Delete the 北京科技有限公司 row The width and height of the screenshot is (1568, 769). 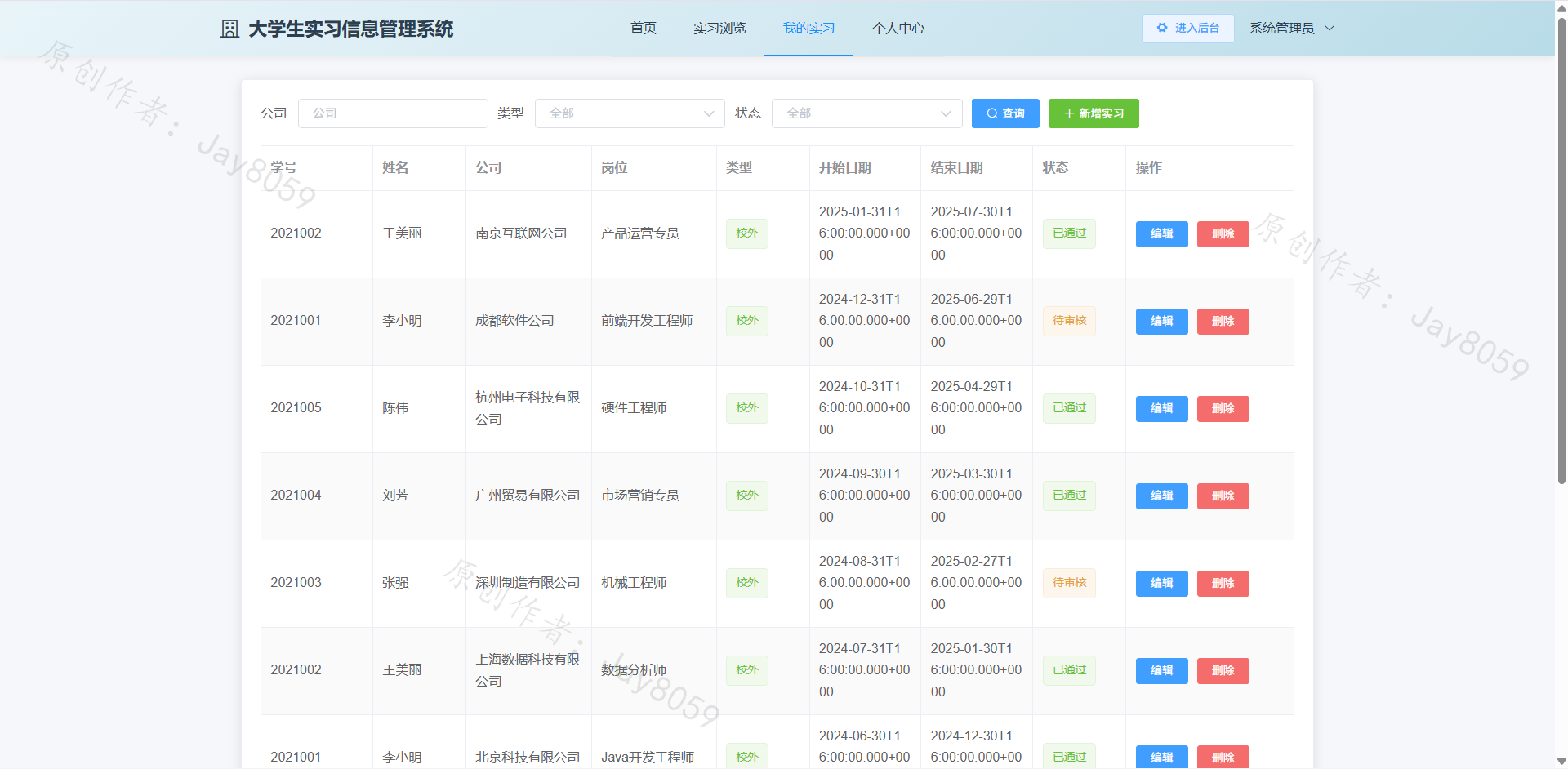[1223, 757]
